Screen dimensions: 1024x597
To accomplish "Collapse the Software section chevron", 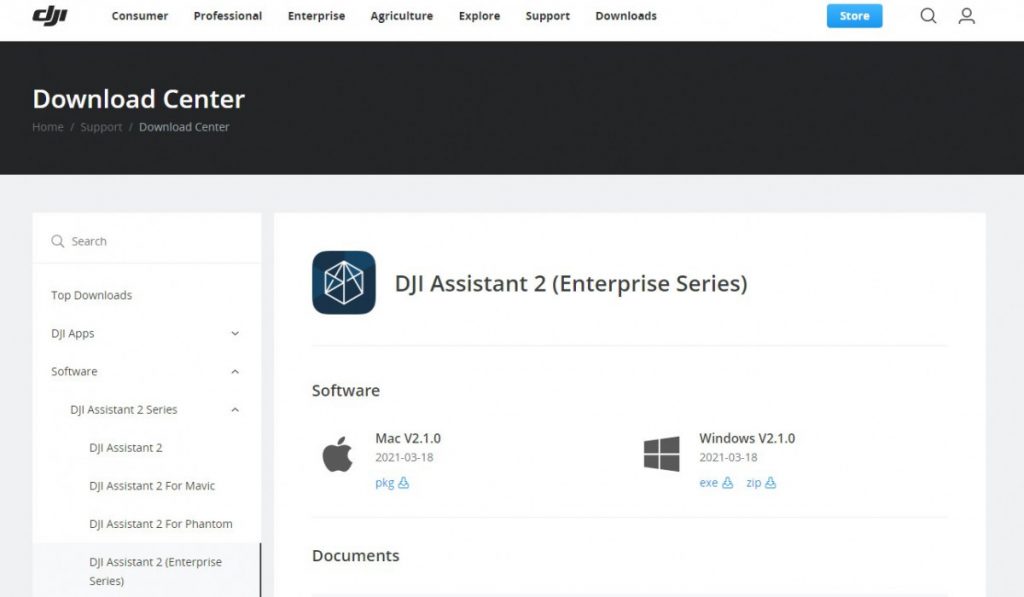I will pyautogui.click(x=235, y=372).
